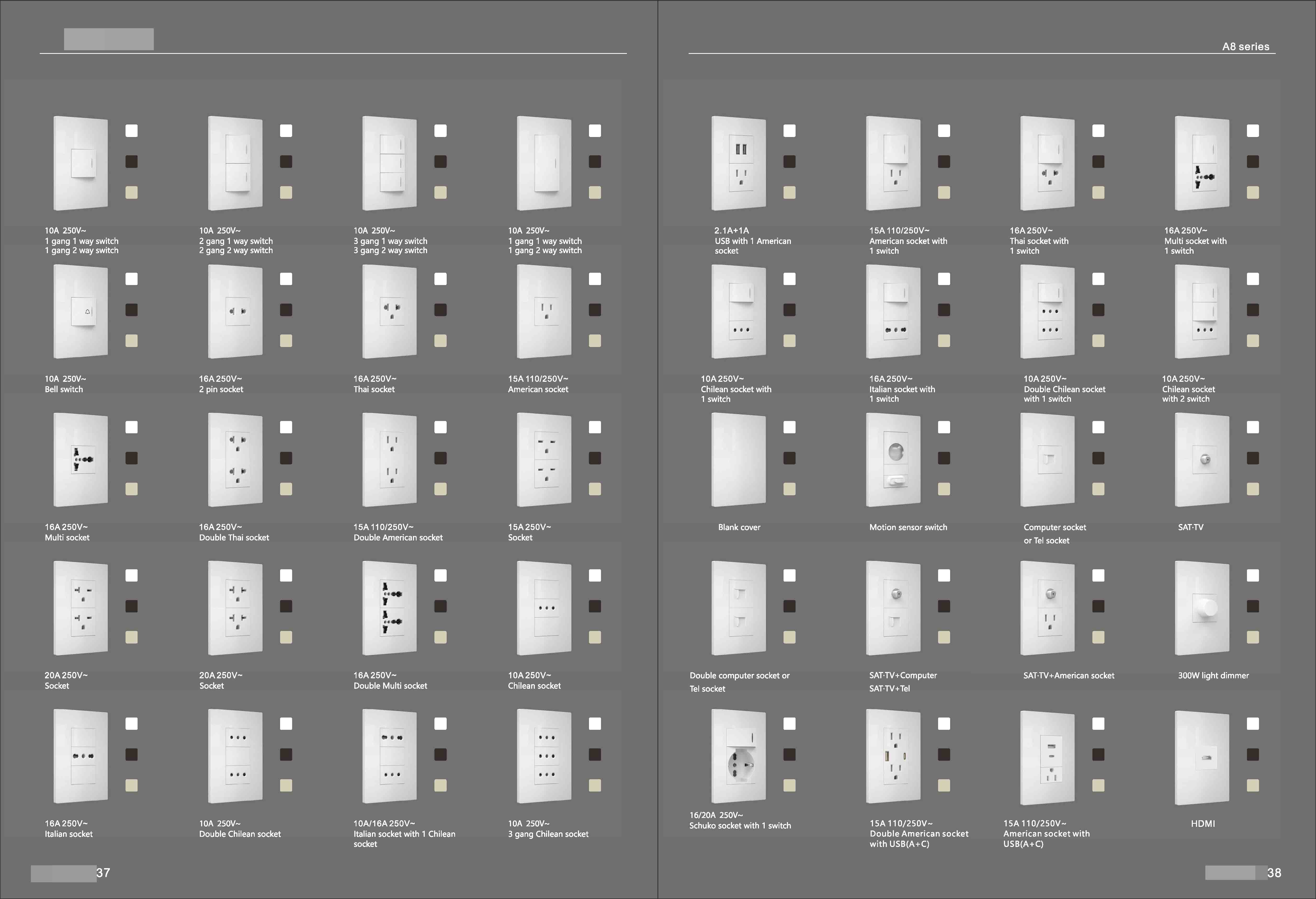Image resolution: width=1316 pixels, height=899 pixels.
Task: Open the 300W light dimmer image
Action: coord(1202,608)
